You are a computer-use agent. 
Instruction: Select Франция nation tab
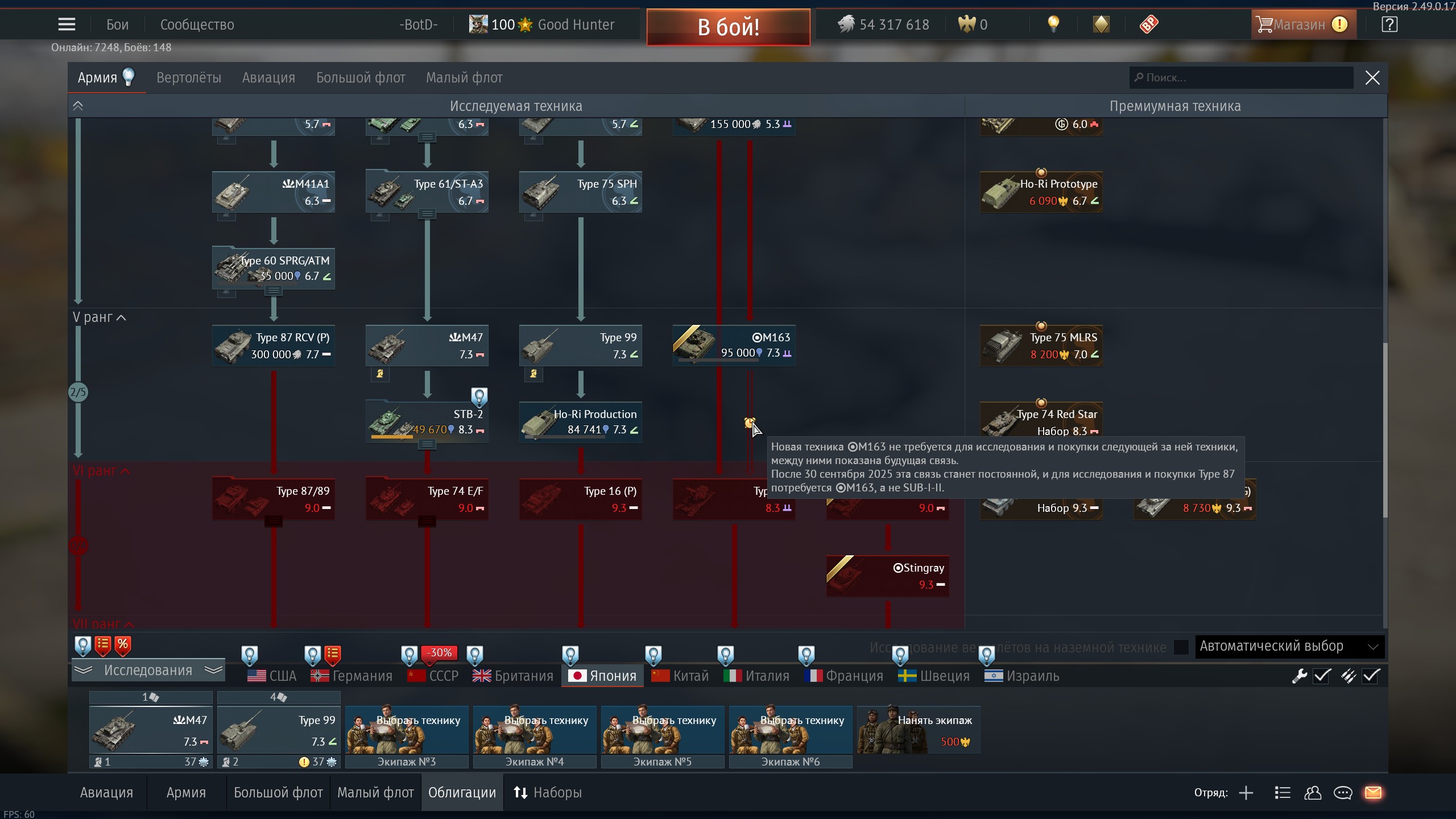[843, 676]
